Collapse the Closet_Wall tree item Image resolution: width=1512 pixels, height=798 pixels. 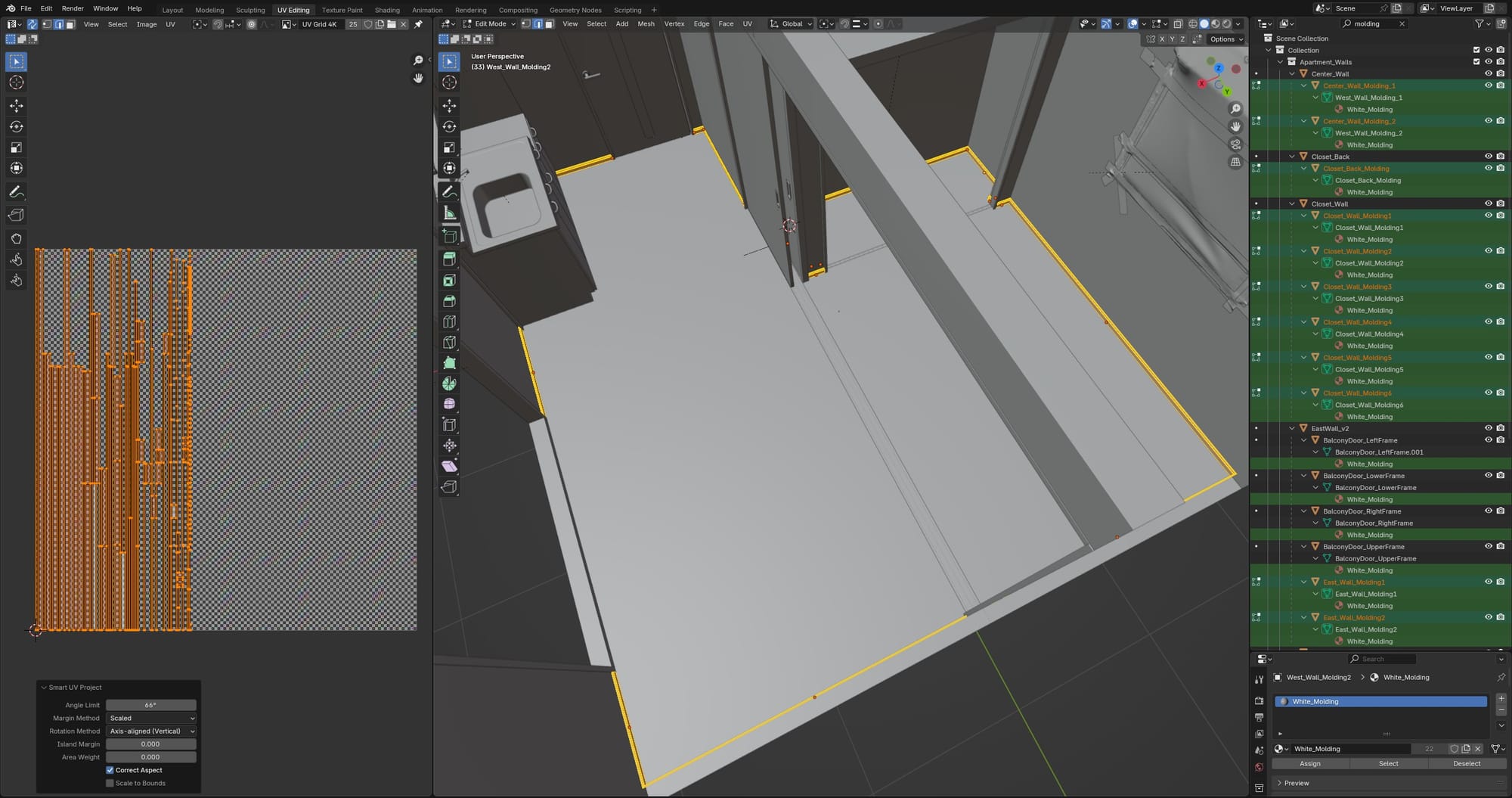(x=1292, y=203)
